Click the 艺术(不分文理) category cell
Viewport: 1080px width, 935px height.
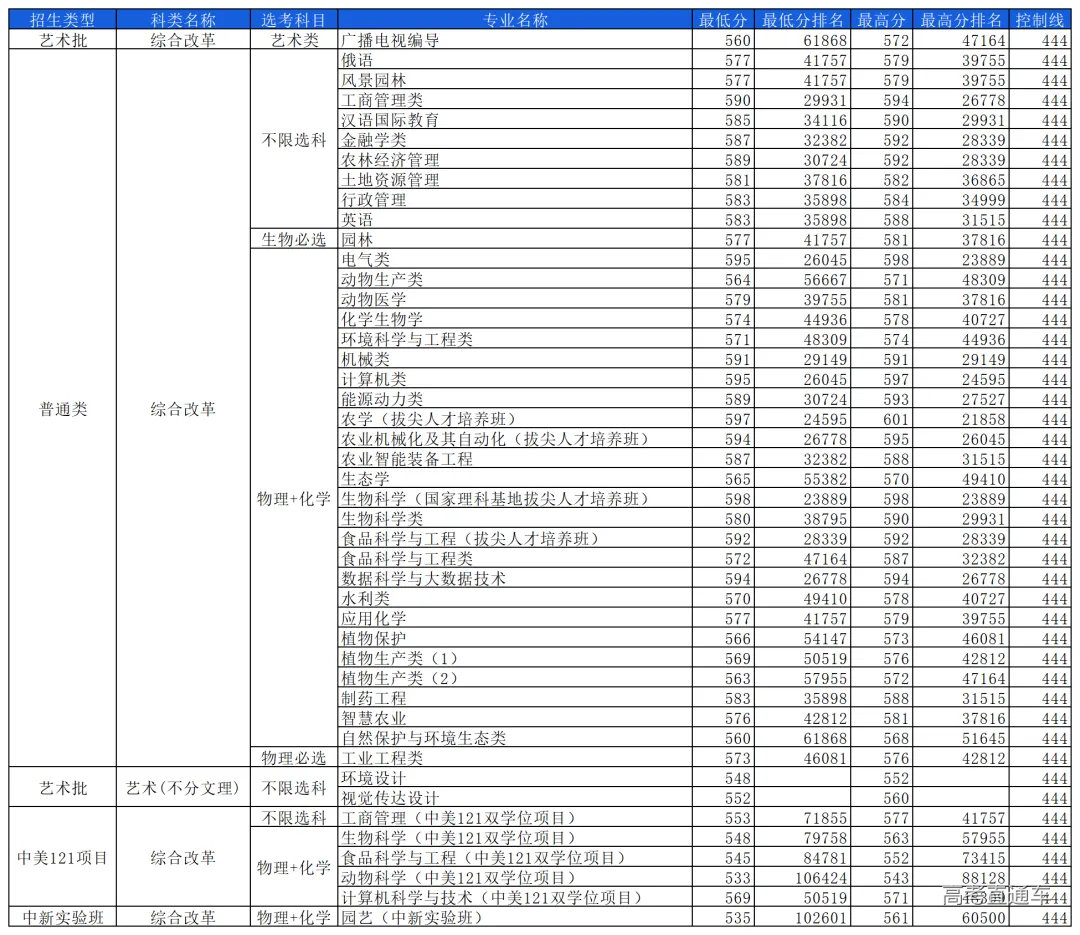[x=183, y=788]
